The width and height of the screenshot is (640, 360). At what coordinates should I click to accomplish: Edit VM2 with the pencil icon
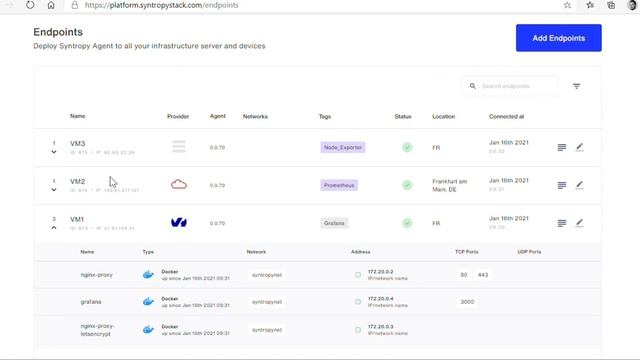tap(580, 185)
